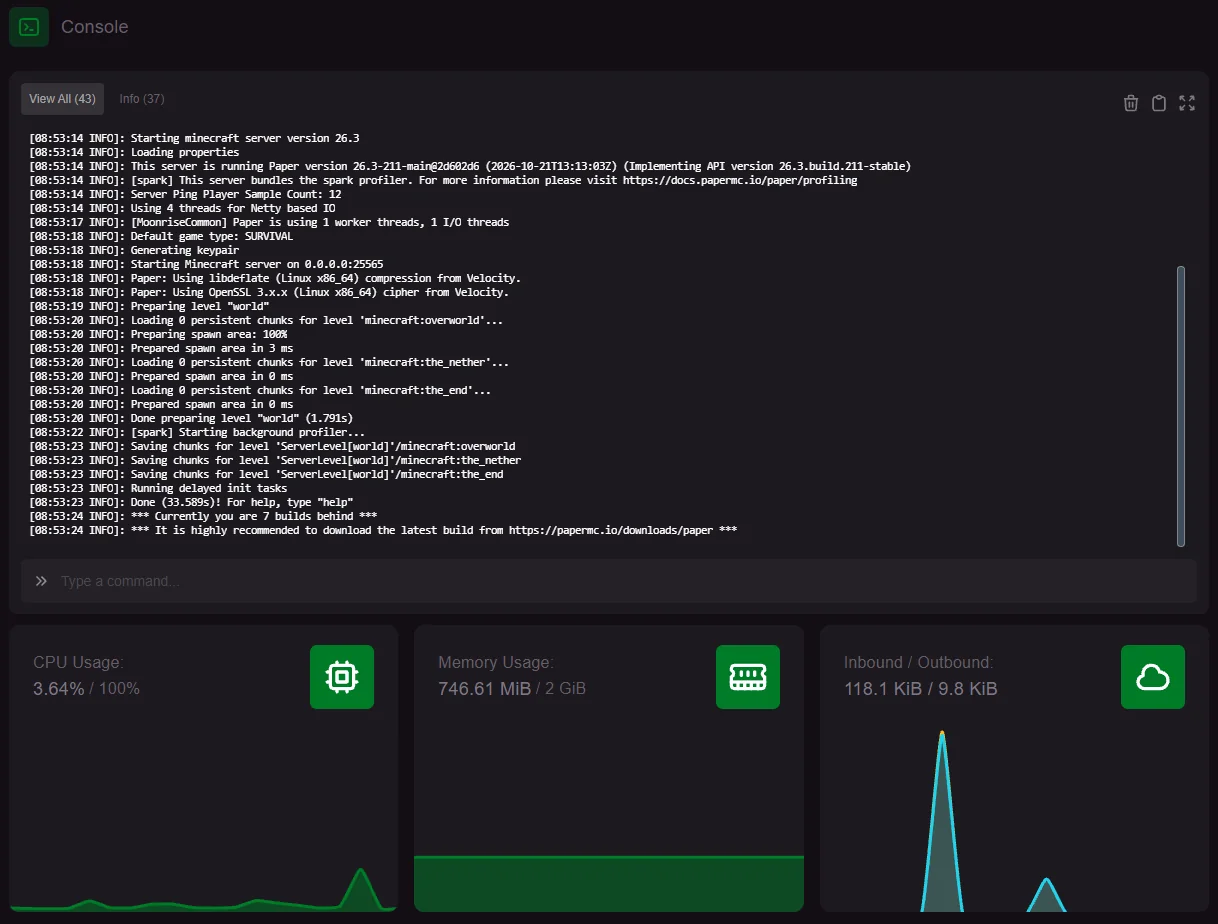Viewport: 1218px width, 924px height.
Task: Click Saving chunks for minecraft:the_nether line
Action: click(x=275, y=460)
